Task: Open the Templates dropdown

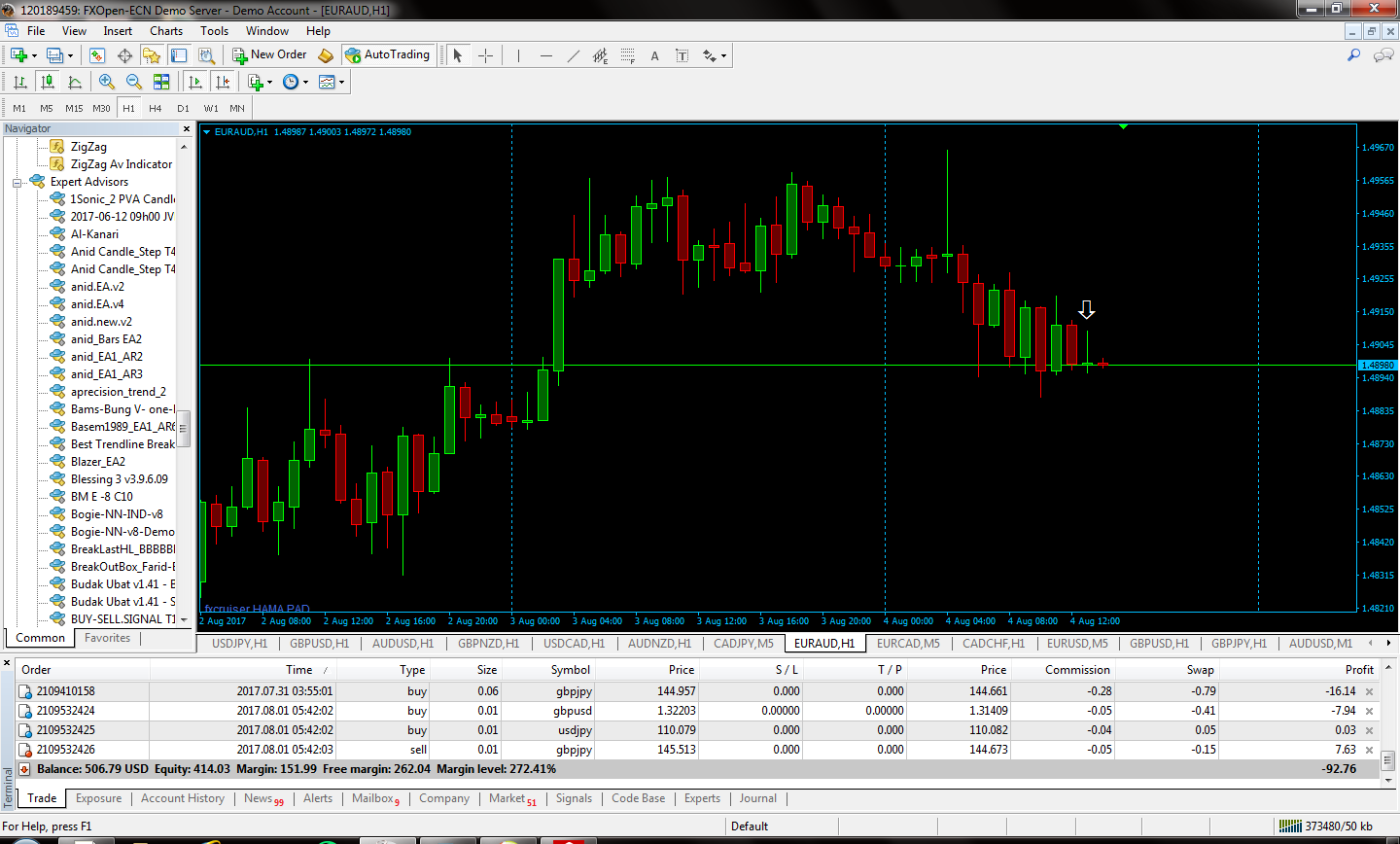Action: [331, 82]
